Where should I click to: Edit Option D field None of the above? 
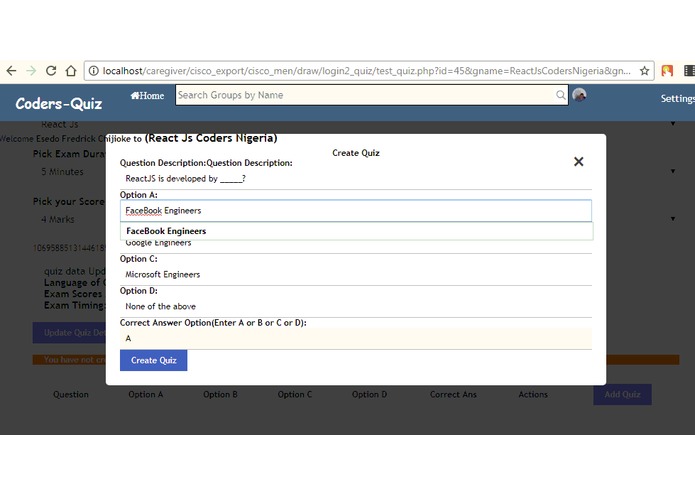355,307
